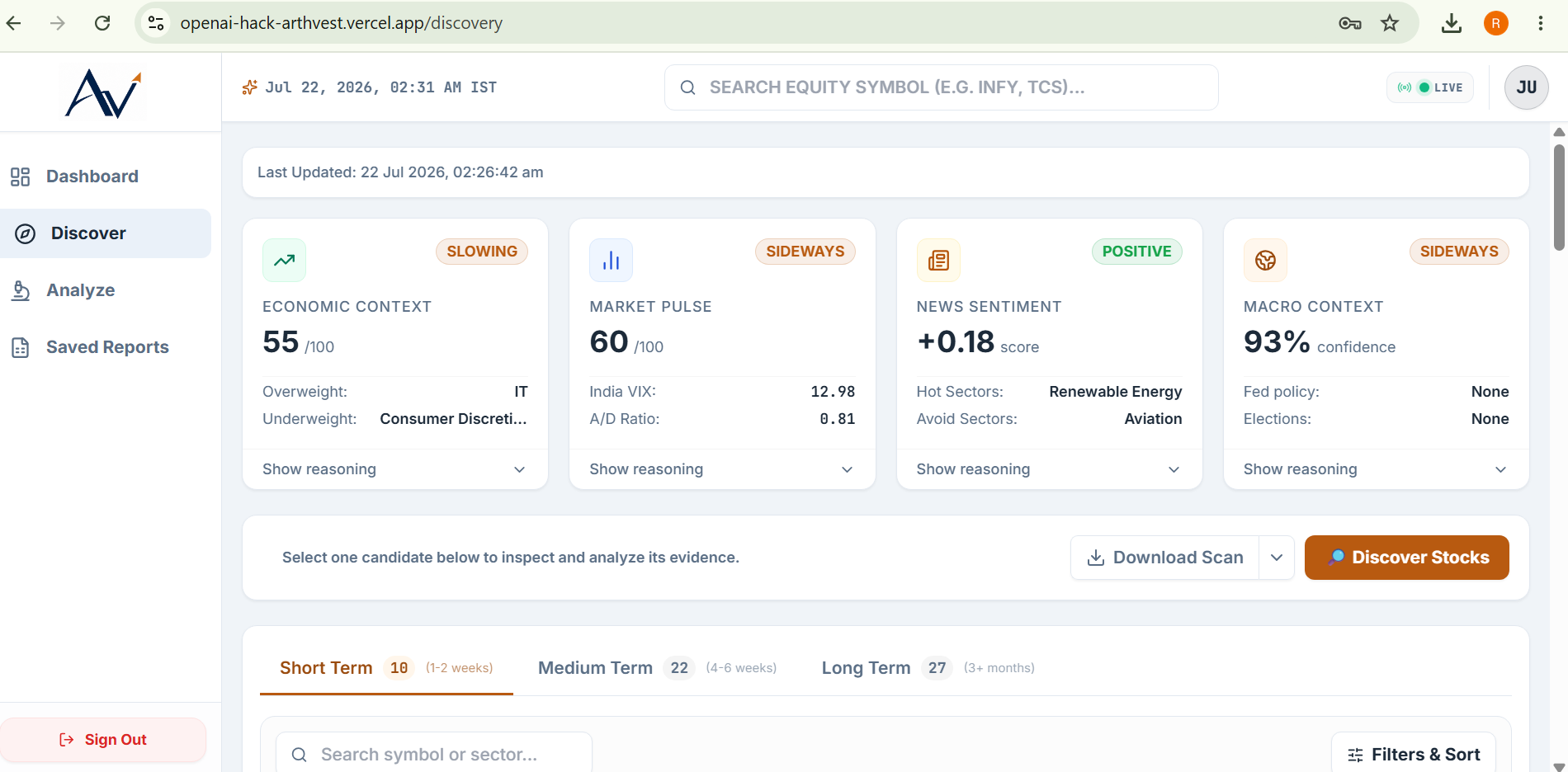Open browser downloads icon

(x=1451, y=23)
